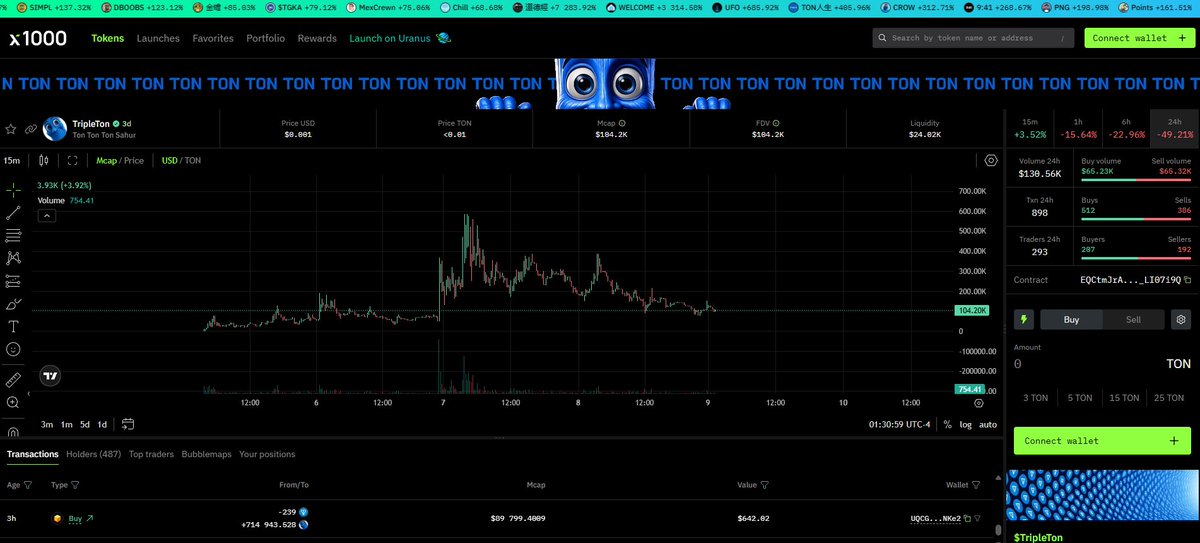Open the Buy transaction external link
This screenshot has width=1200, height=543.
point(89,519)
